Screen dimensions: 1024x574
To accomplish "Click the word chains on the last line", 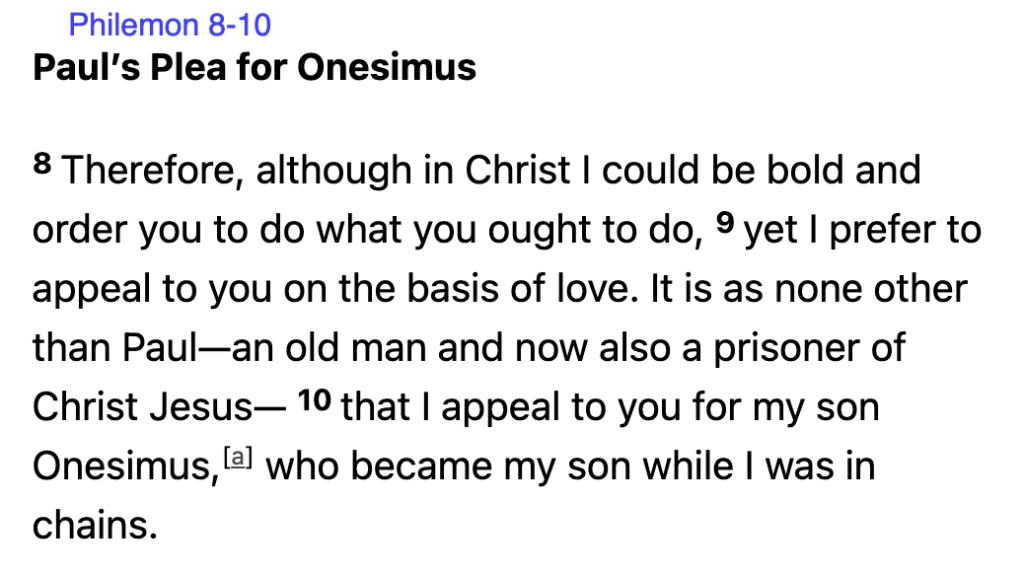I will (x=94, y=526).
